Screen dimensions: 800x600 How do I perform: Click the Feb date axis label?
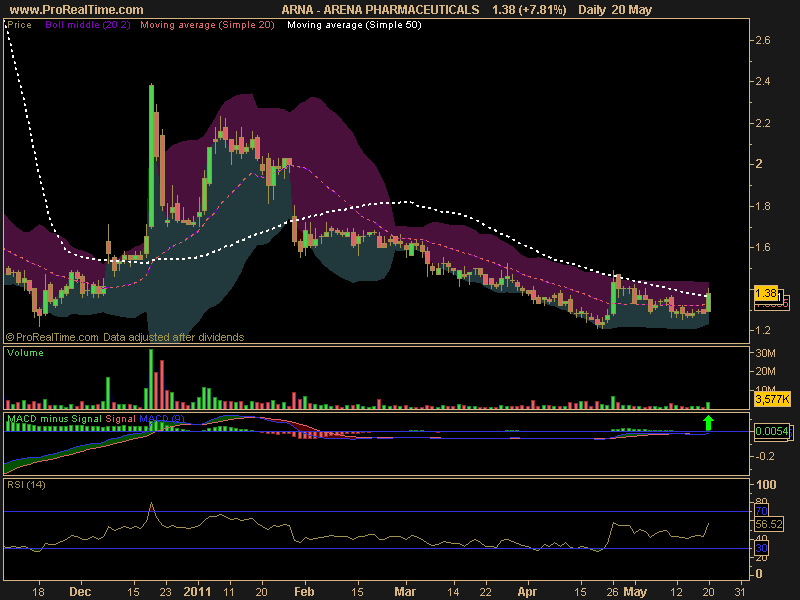click(x=304, y=592)
